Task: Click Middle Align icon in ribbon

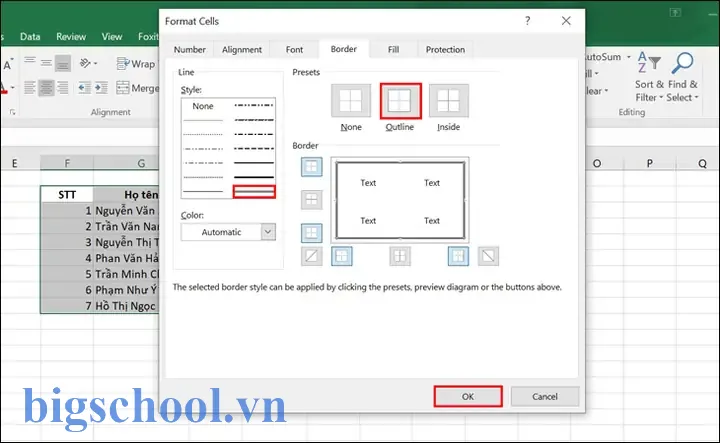Action: 46,62
